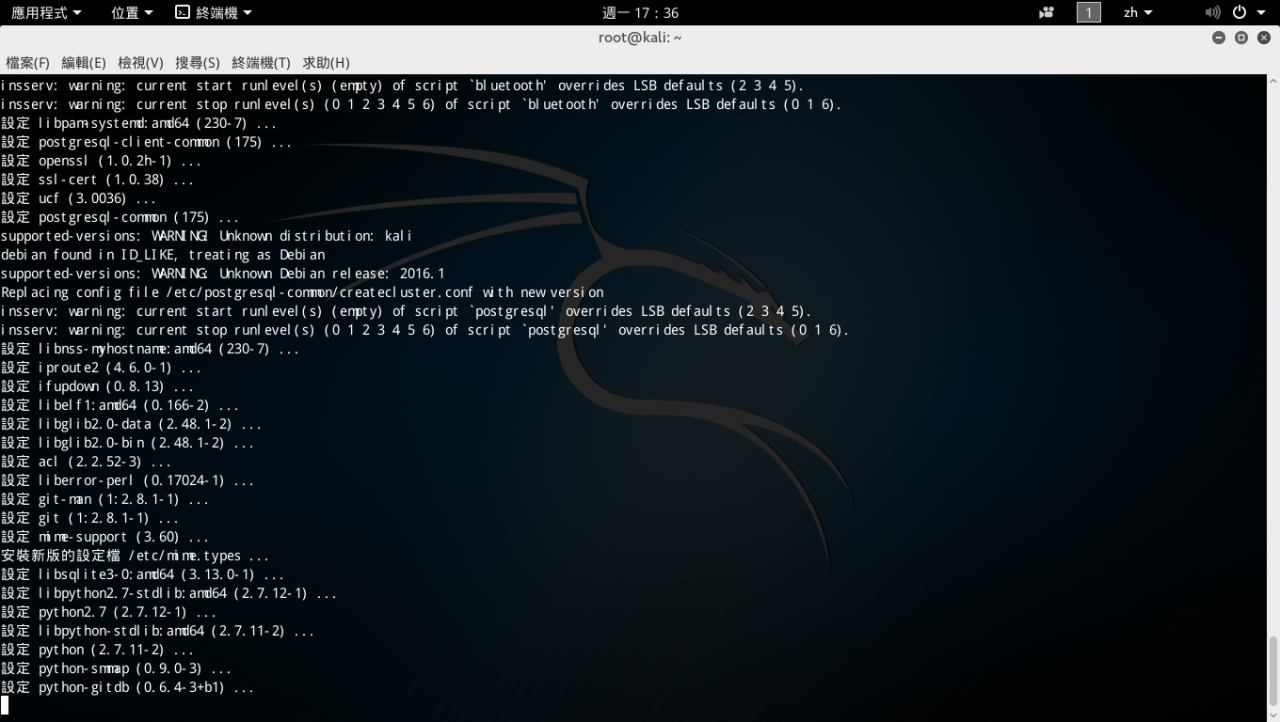Select workspace indicator 1
This screenshot has width=1280, height=722.
click(x=1088, y=13)
